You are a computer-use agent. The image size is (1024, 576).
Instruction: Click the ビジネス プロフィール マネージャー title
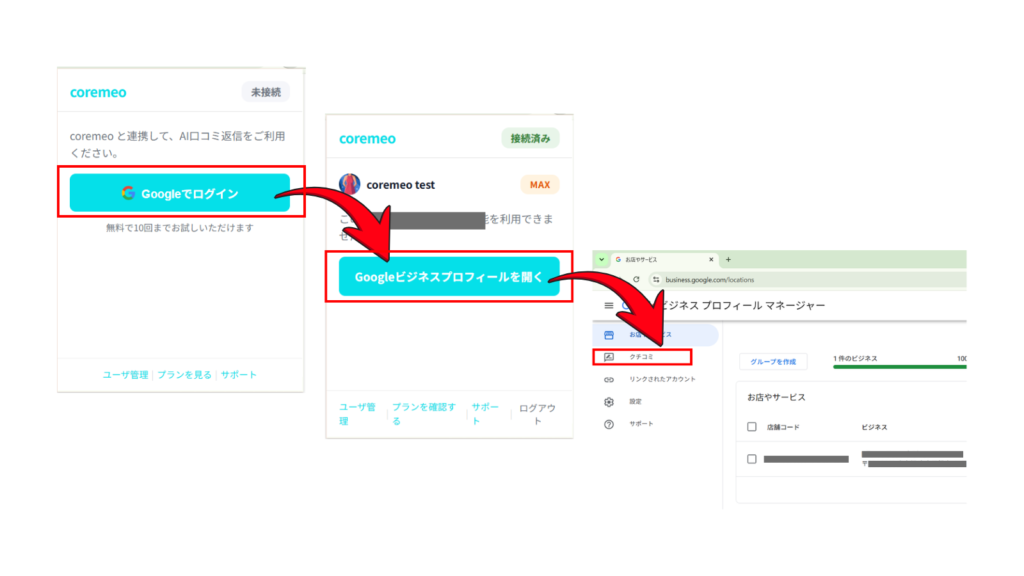tap(743, 306)
